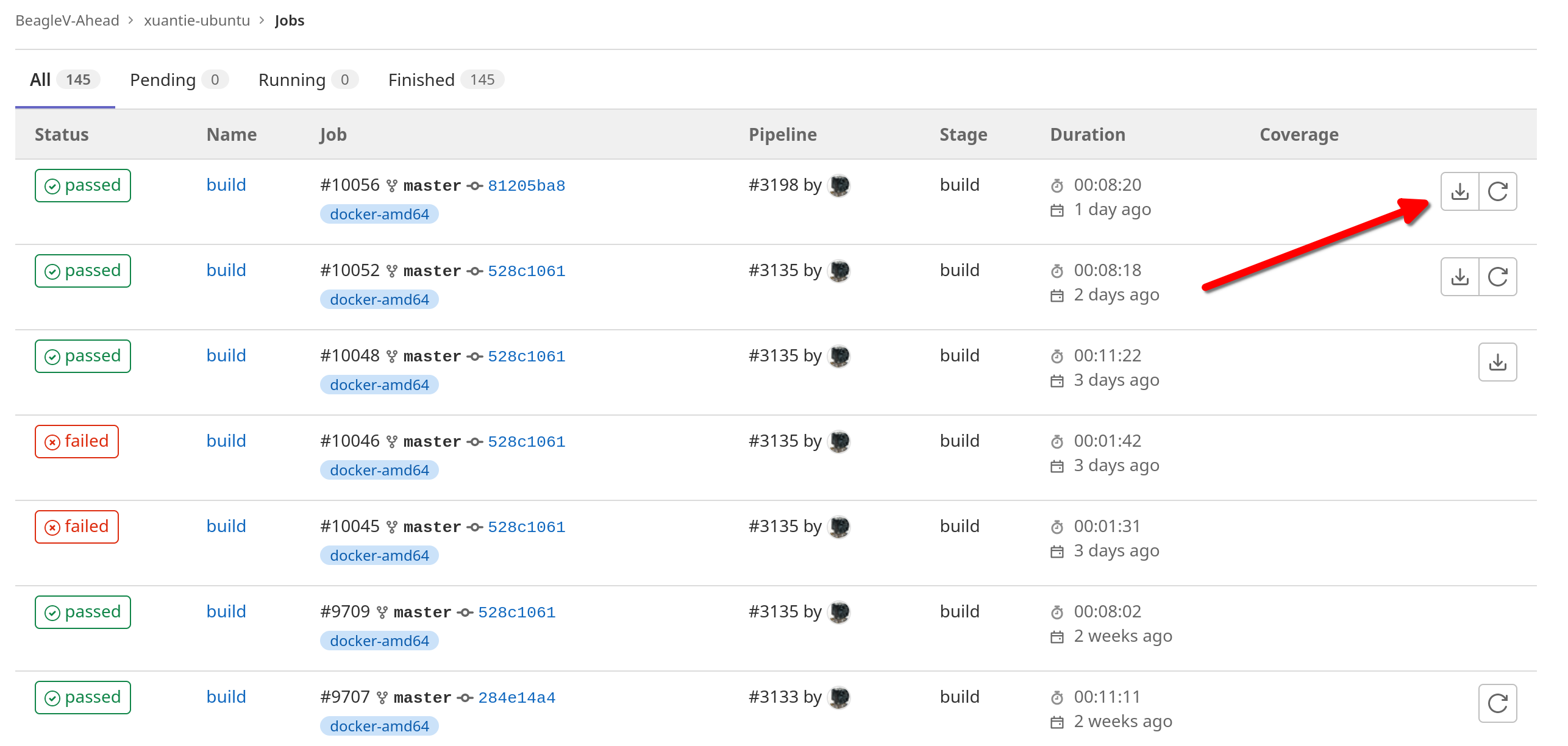Open commit 528c1061 on job #10045
The image size is (1568, 746).
(527, 527)
